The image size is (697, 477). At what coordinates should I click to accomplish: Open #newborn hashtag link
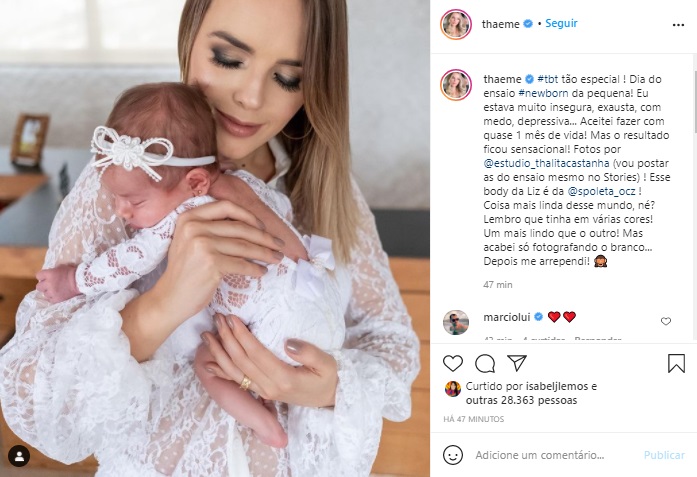click(x=543, y=93)
